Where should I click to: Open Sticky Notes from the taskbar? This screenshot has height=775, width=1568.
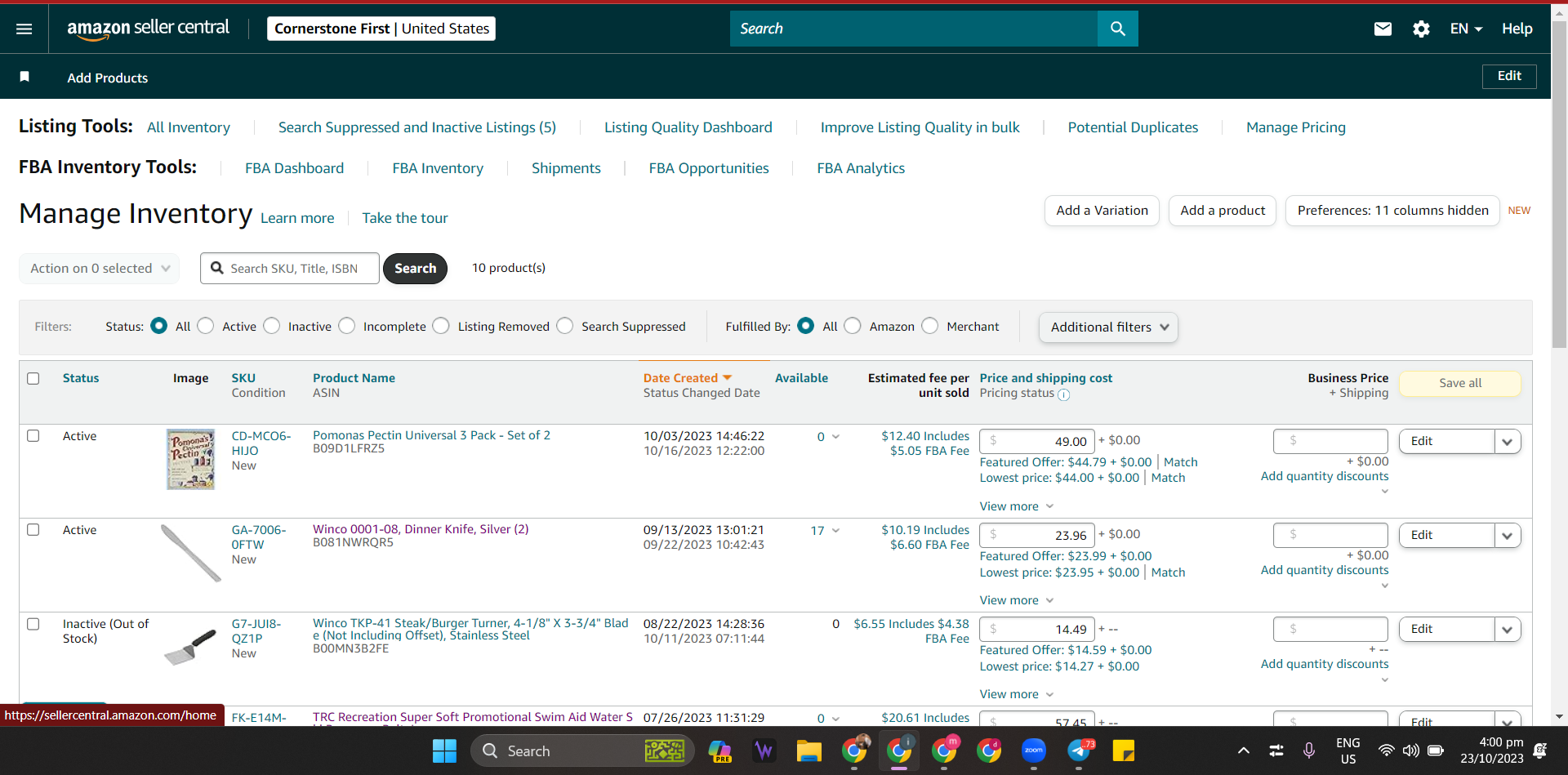(x=1124, y=751)
